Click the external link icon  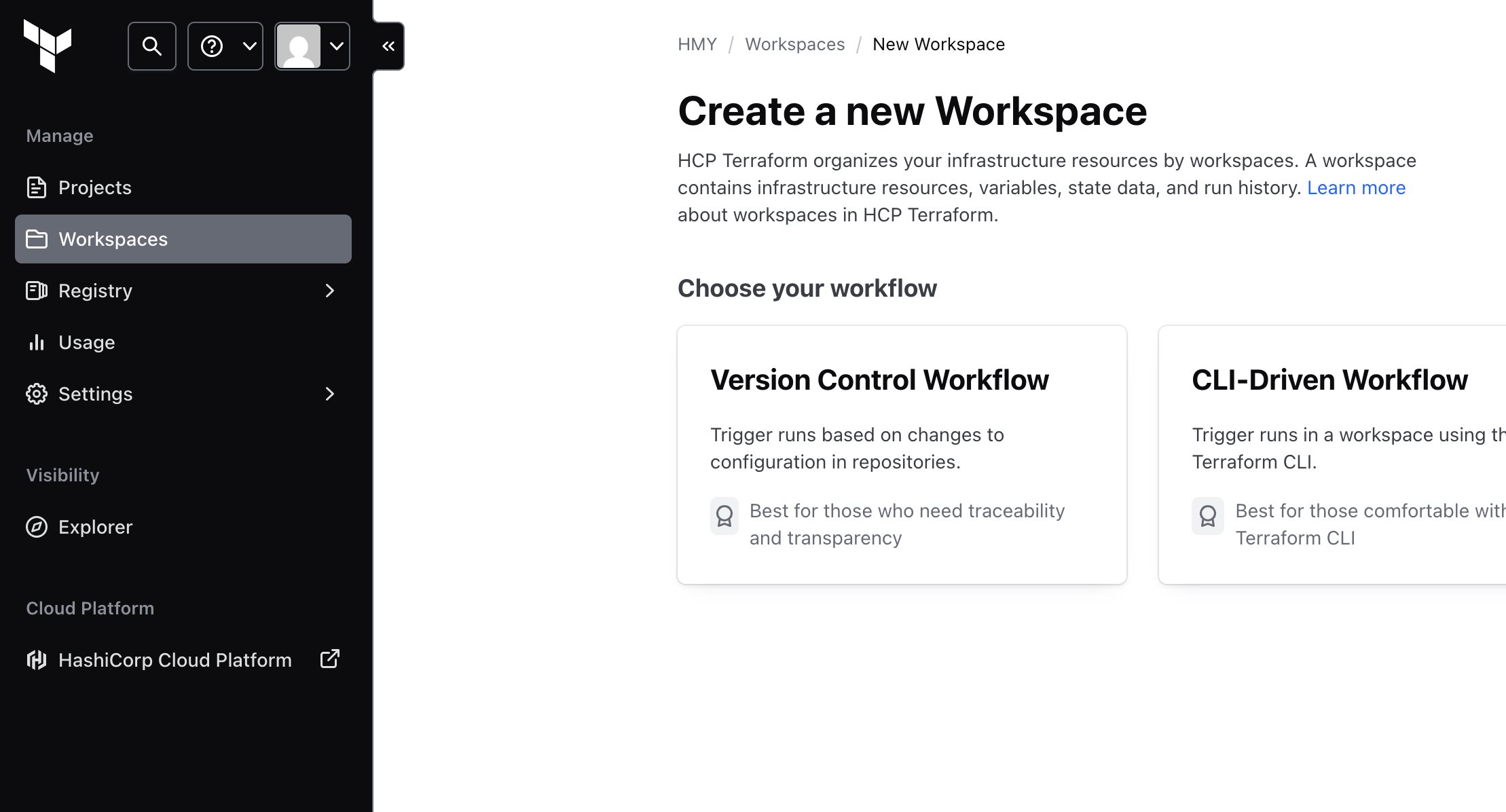(330, 659)
